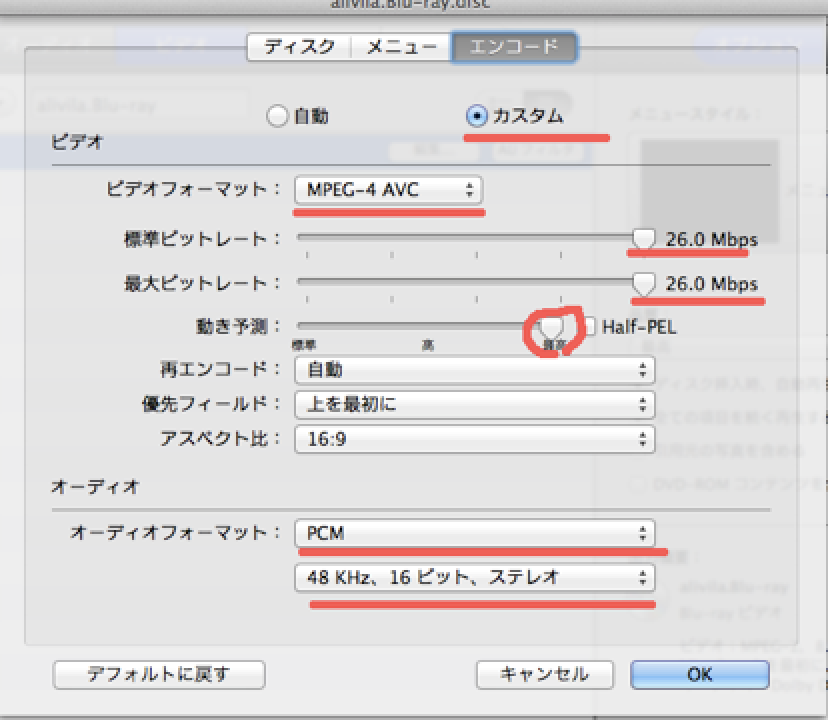828x720 pixels.
Task: Click the ビデオフォーマット: label
Action: click(x=193, y=189)
